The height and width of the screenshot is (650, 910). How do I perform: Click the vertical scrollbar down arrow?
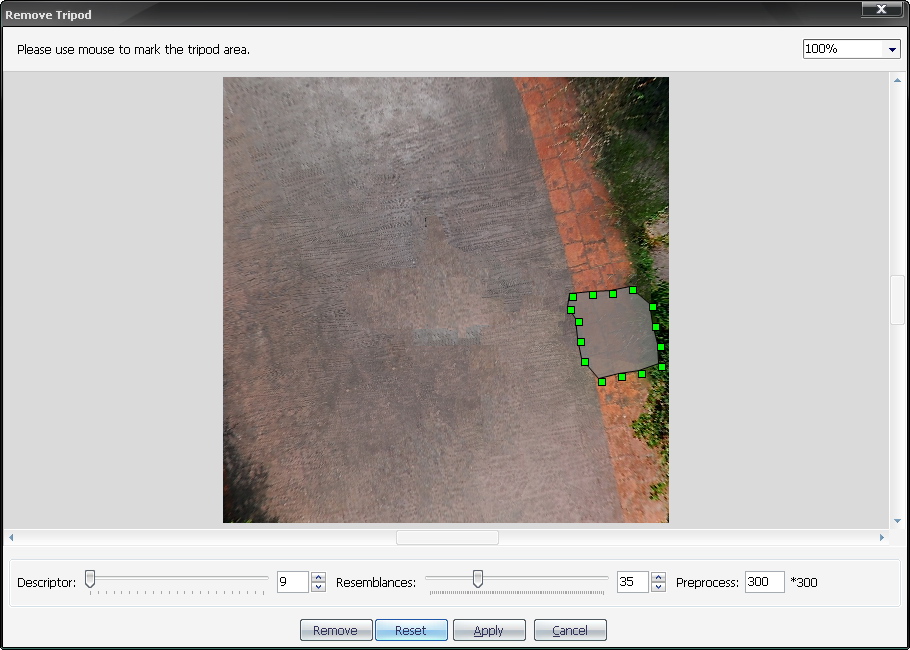[x=897, y=521]
